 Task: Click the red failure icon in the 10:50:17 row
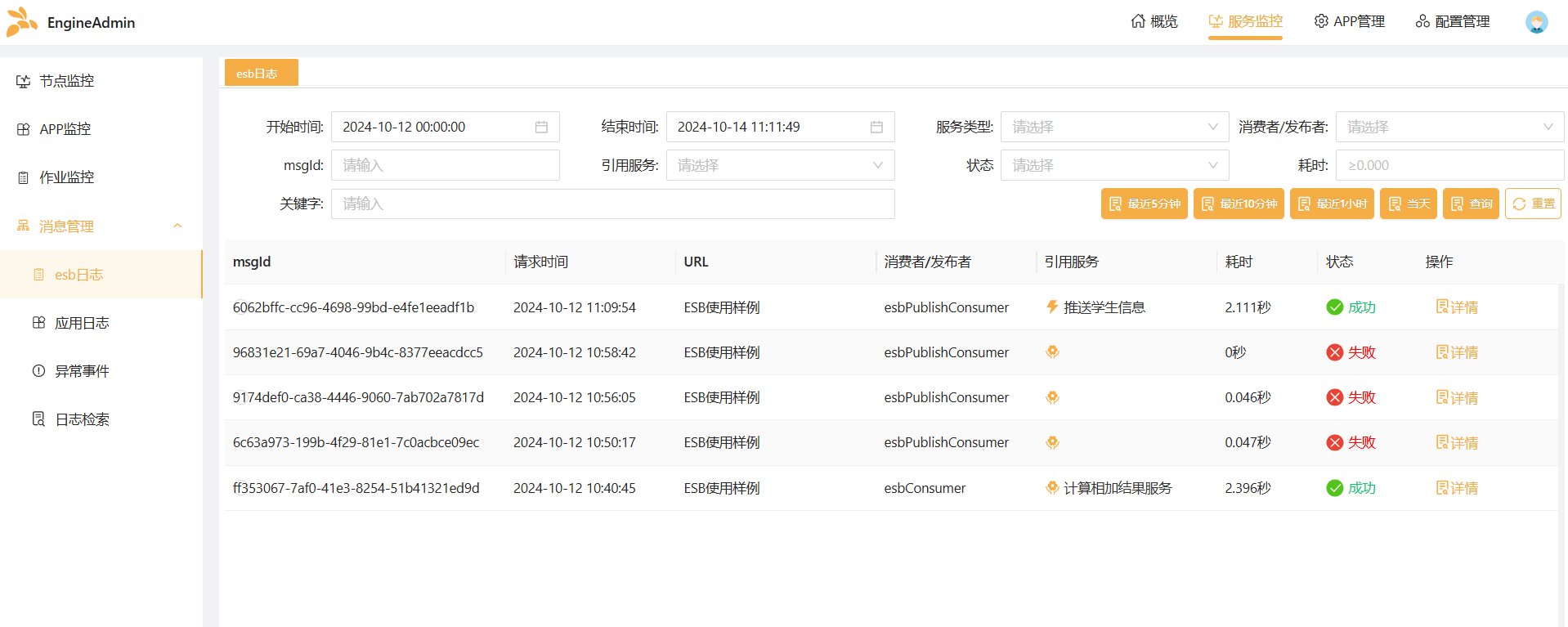(x=1335, y=442)
